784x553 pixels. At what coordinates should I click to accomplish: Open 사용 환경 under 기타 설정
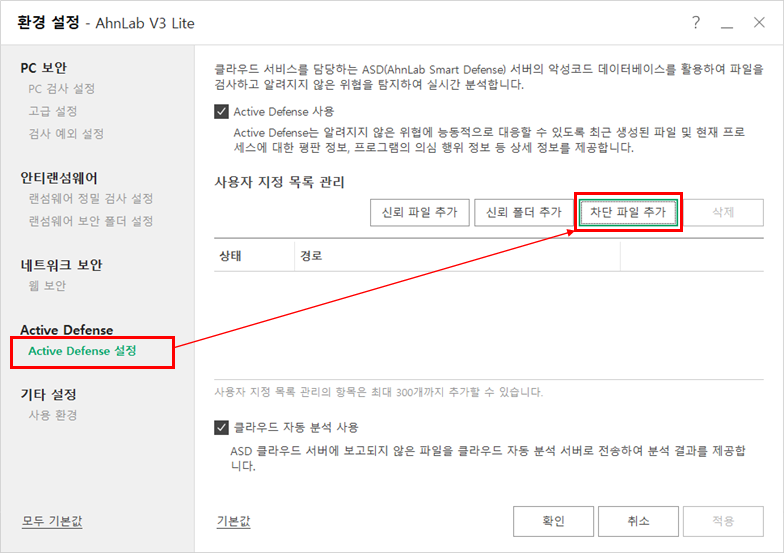pos(52,415)
